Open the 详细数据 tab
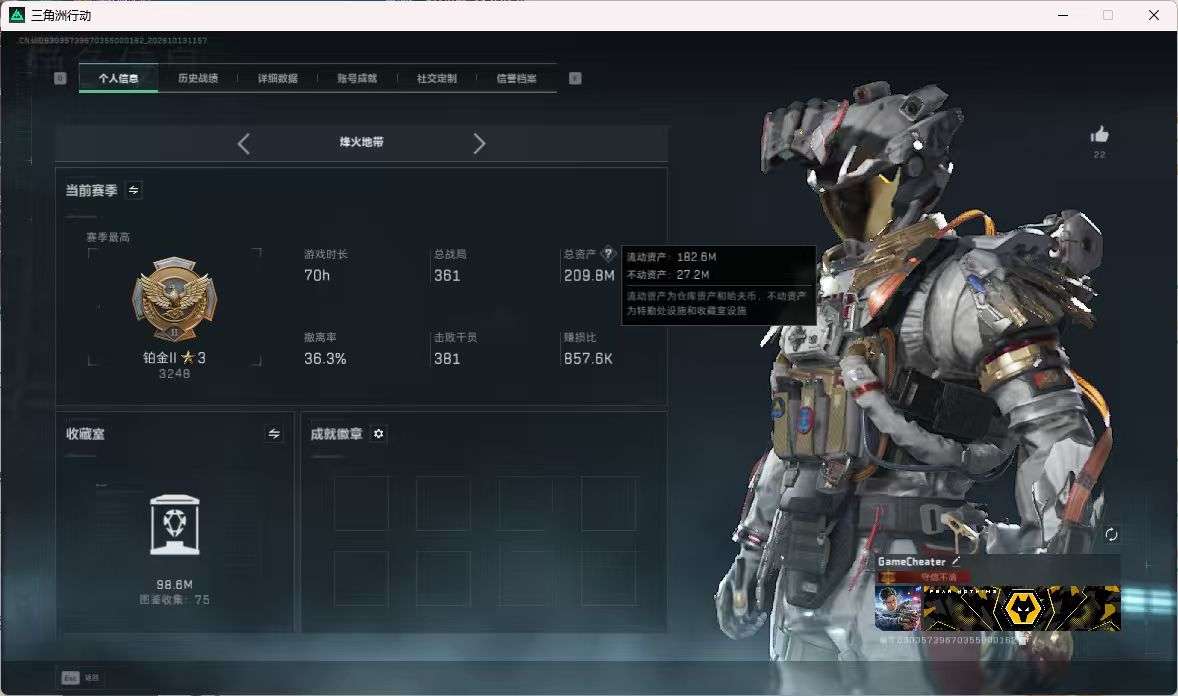1178x696 pixels. pos(277,78)
